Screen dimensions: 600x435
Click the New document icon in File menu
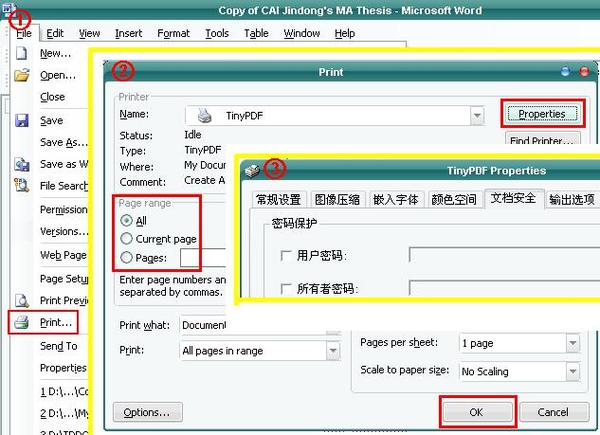[x=21, y=53]
